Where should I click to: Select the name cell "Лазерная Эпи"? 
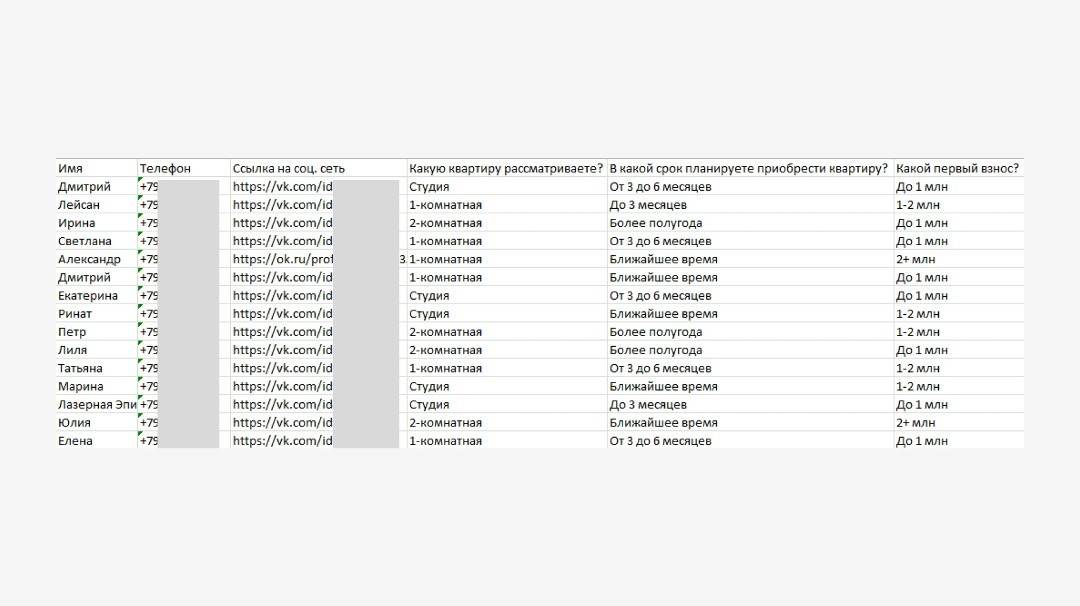[x=97, y=405]
